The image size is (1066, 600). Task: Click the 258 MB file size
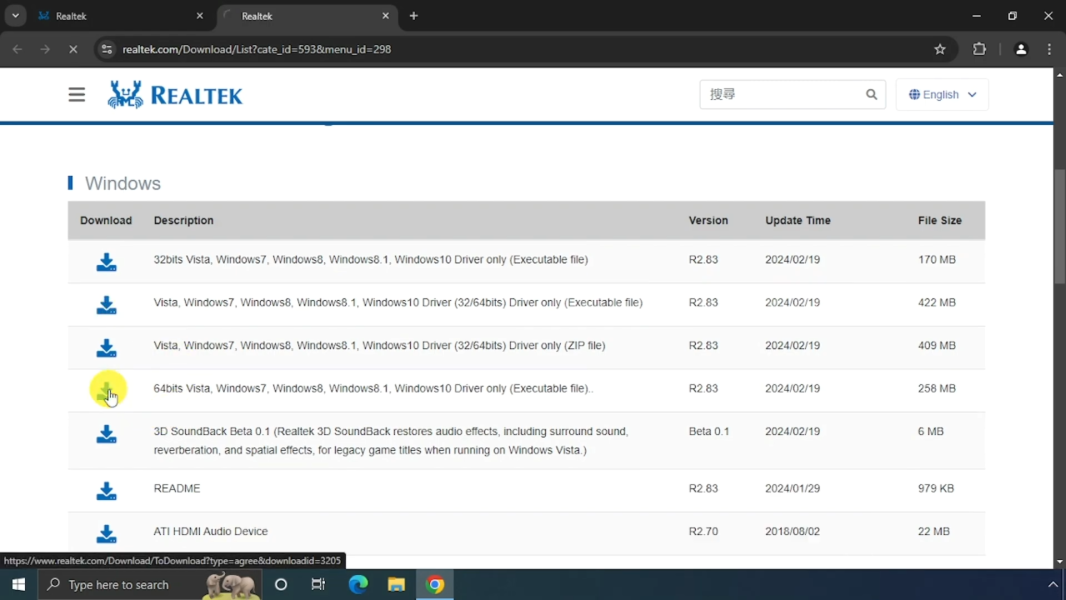[937, 388]
